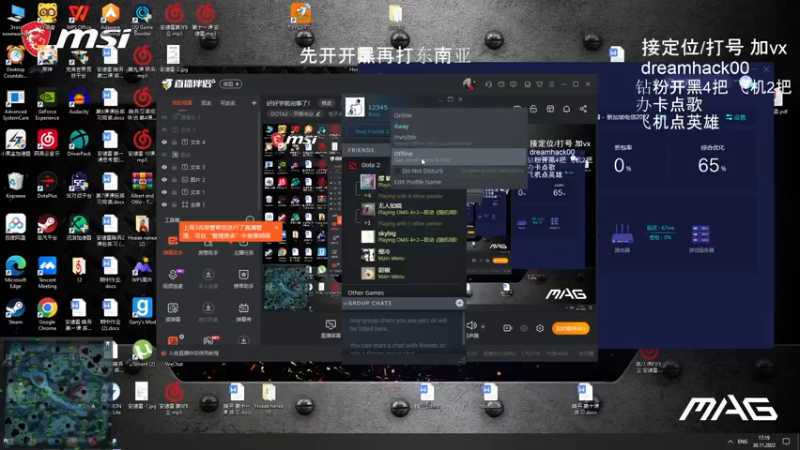Click the headset support icon in streaming app title bar
Image resolution: width=800 pixels, height=450 pixels.
(x=488, y=84)
